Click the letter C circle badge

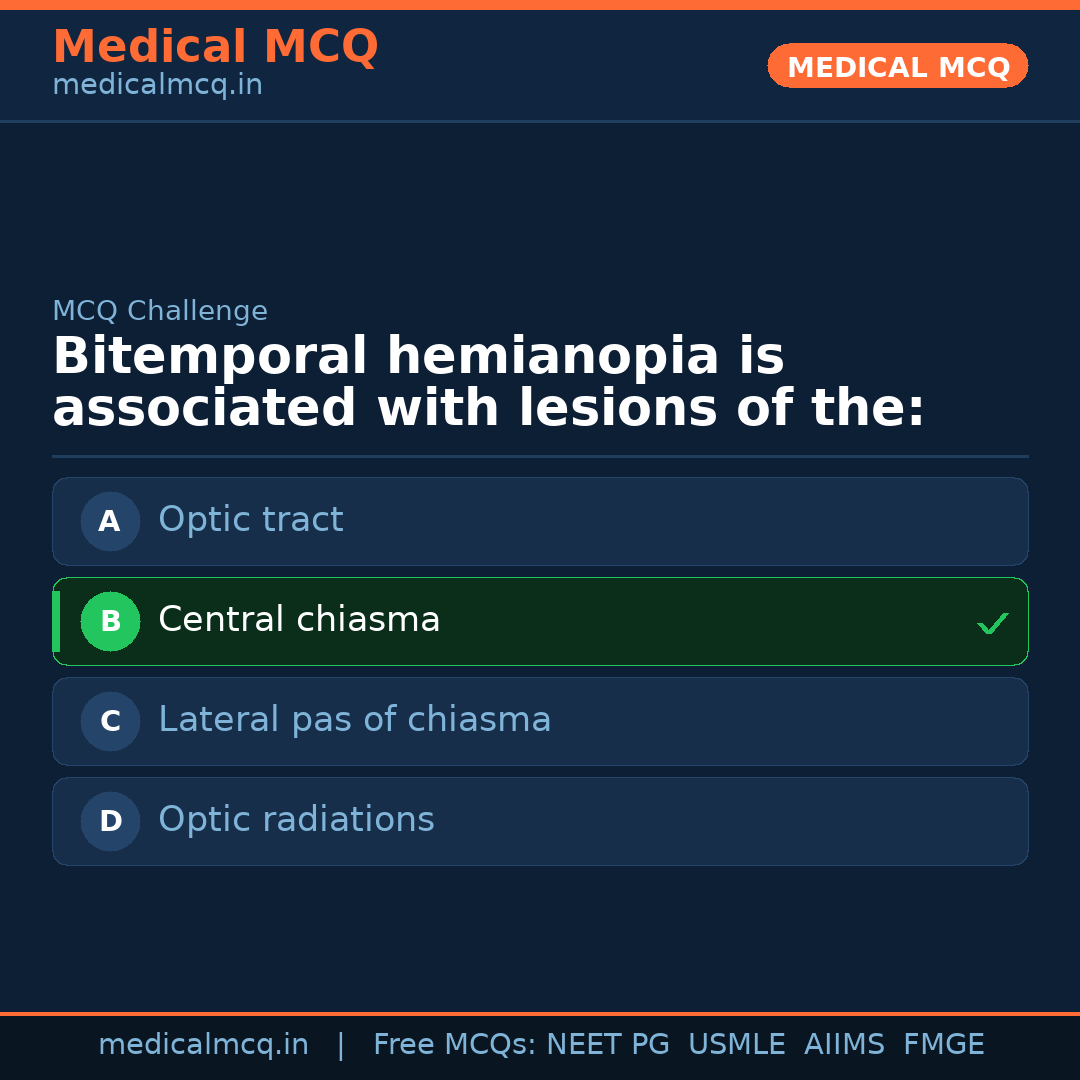[x=110, y=721]
